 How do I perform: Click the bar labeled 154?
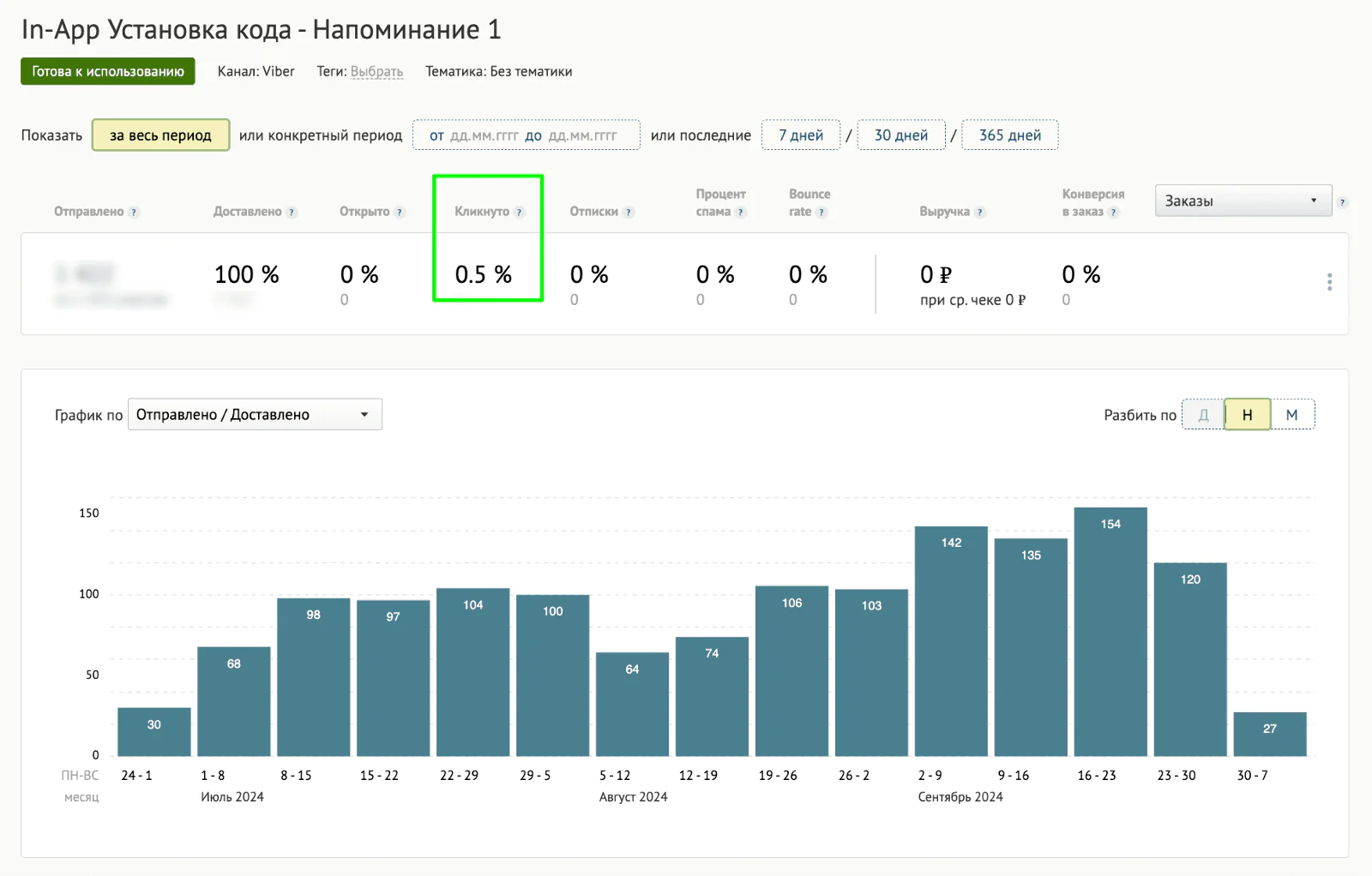coord(1110,632)
